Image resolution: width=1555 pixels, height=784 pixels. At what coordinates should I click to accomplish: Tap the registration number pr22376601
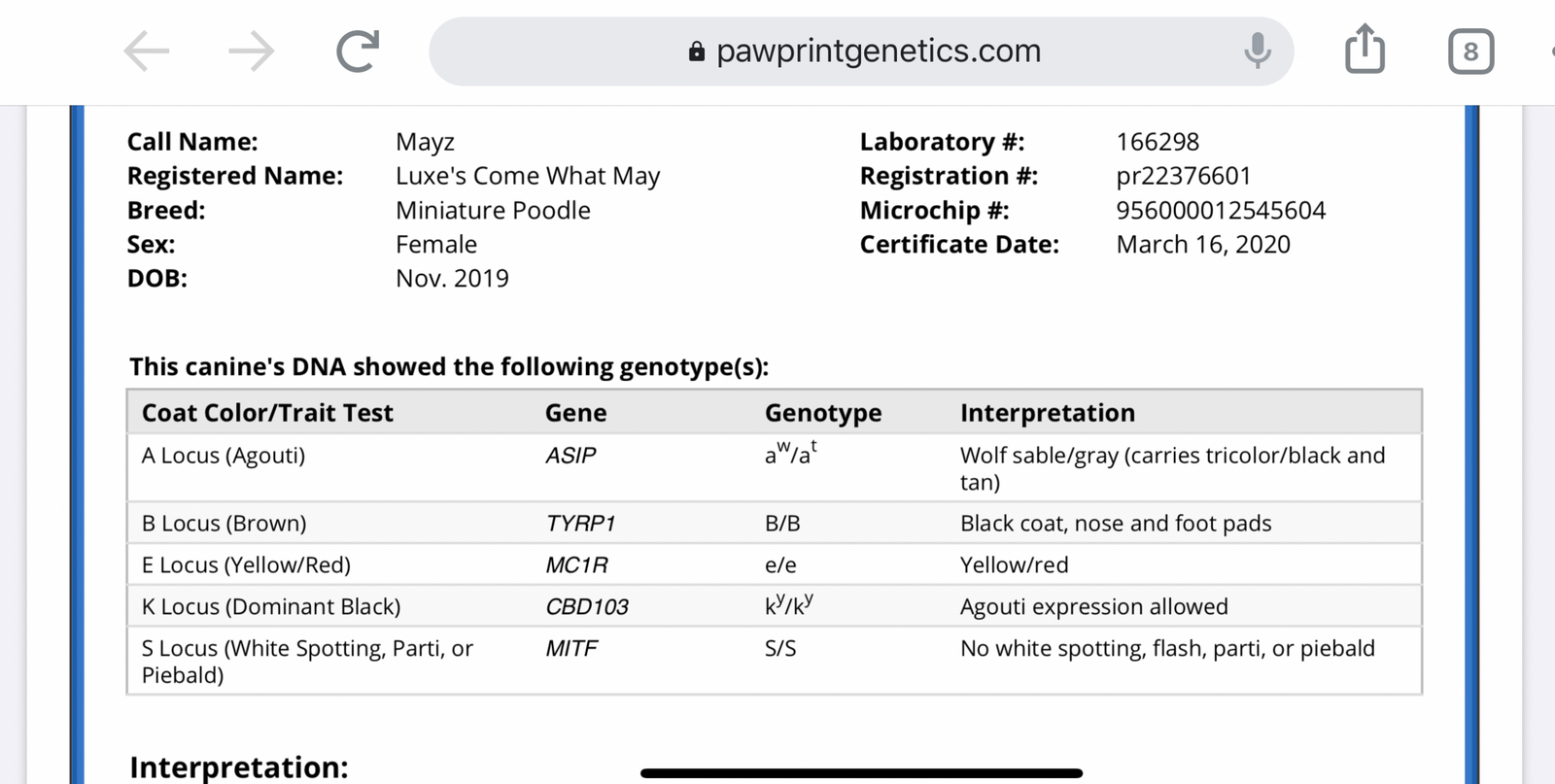tap(1183, 176)
